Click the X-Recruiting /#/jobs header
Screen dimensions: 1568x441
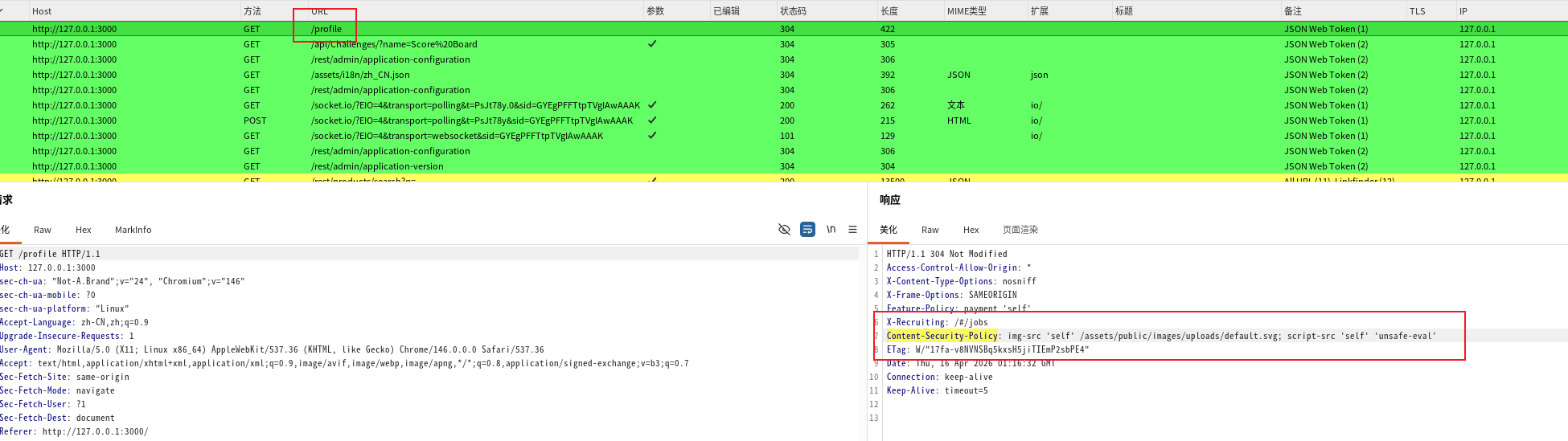click(937, 322)
